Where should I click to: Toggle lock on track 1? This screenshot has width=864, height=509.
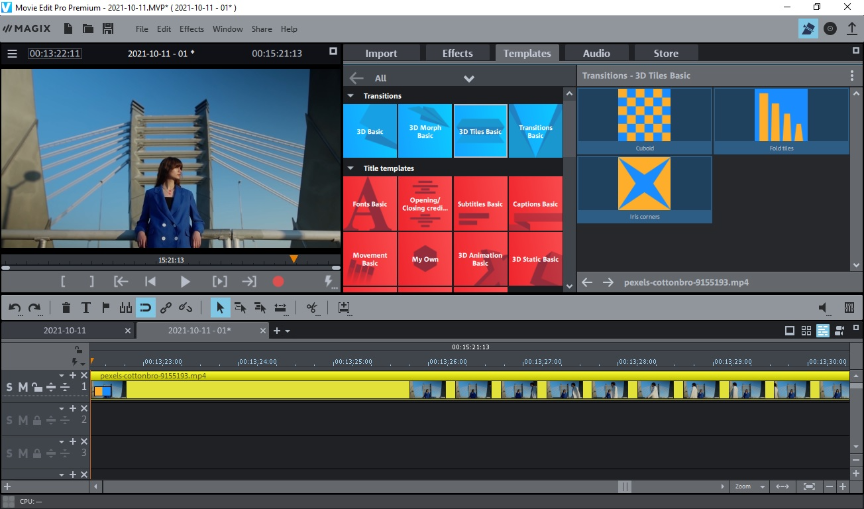[x=36, y=387]
